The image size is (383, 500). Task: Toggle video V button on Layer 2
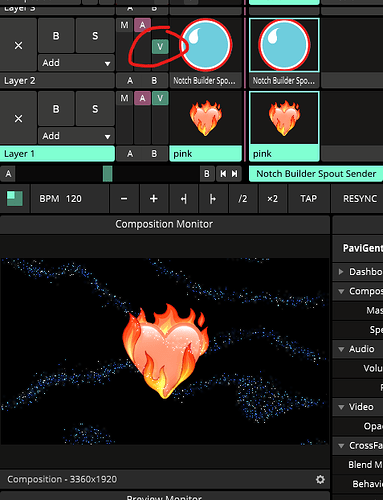(x=160, y=47)
